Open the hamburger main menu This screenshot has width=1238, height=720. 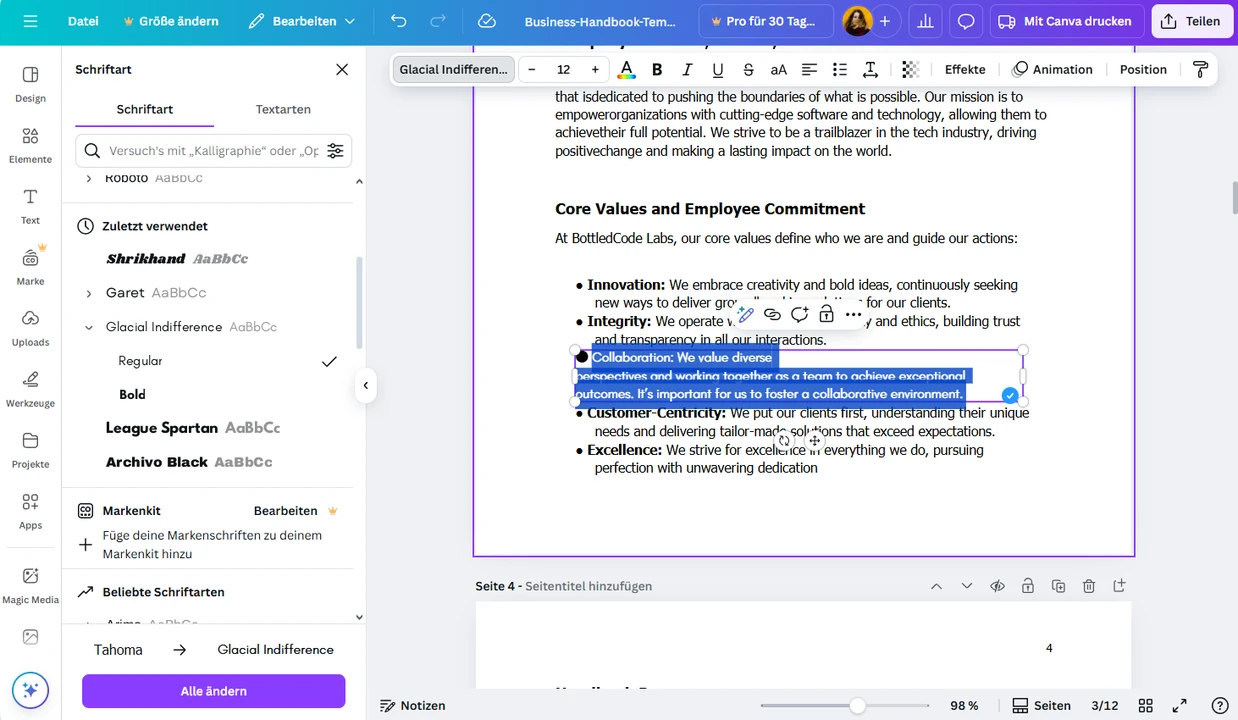(x=30, y=21)
